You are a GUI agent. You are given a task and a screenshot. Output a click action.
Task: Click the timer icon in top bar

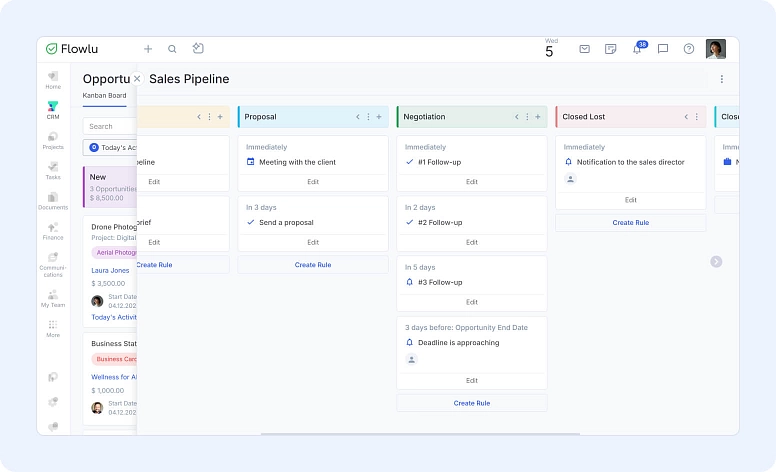click(x=198, y=48)
